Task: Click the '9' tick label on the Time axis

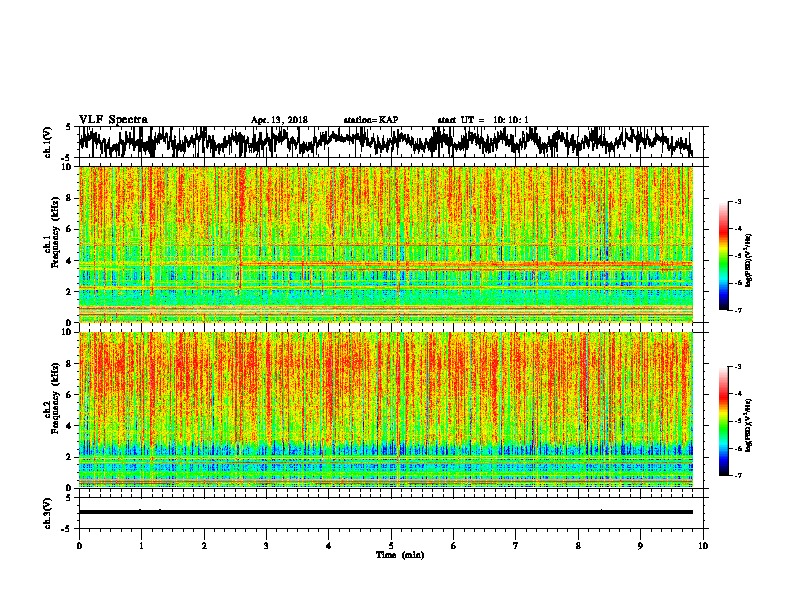Action: coord(640,546)
